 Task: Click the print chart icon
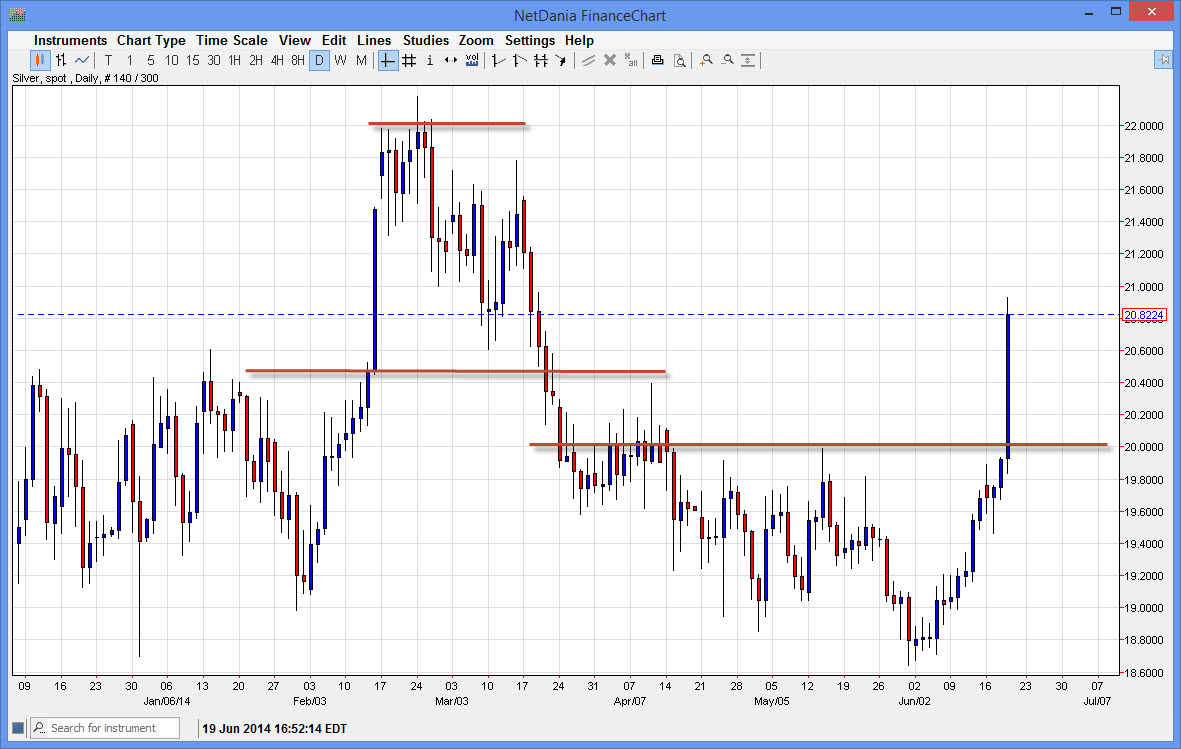pos(657,60)
